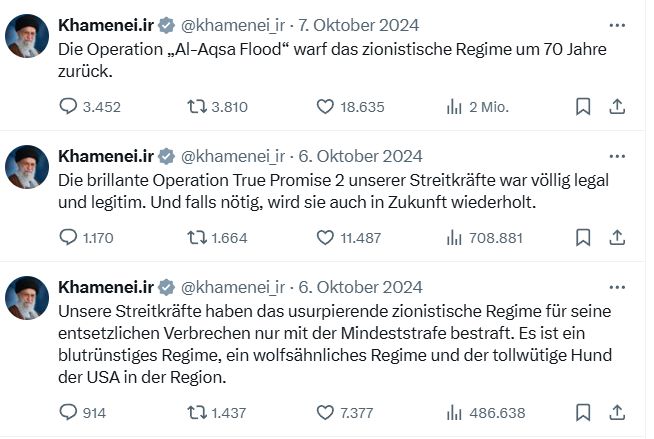The image size is (654, 439).
Task: Open view stats showing 708.881
Action: [454, 237]
